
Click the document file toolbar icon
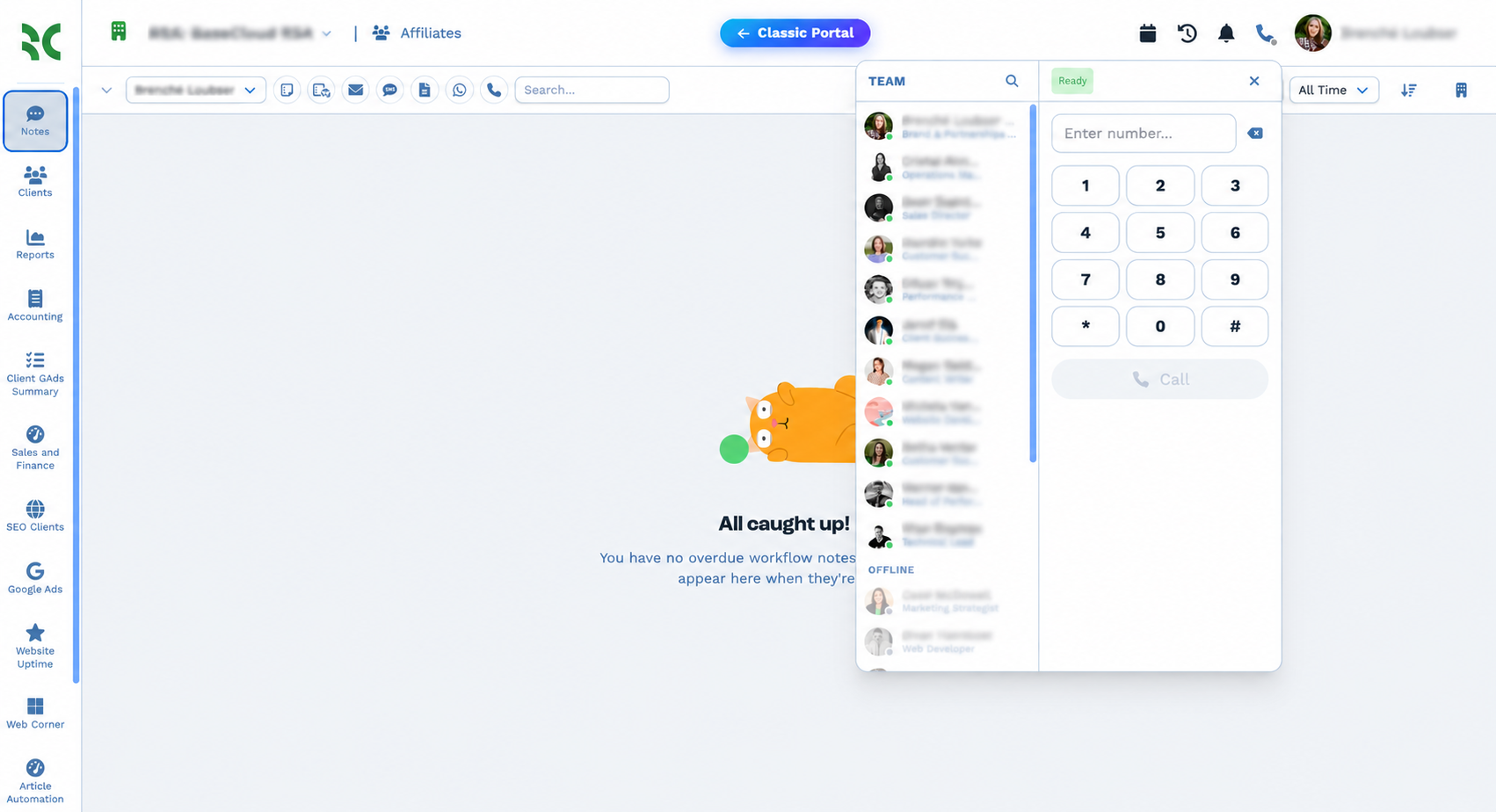pyautogui.click(x=425, y=90)
